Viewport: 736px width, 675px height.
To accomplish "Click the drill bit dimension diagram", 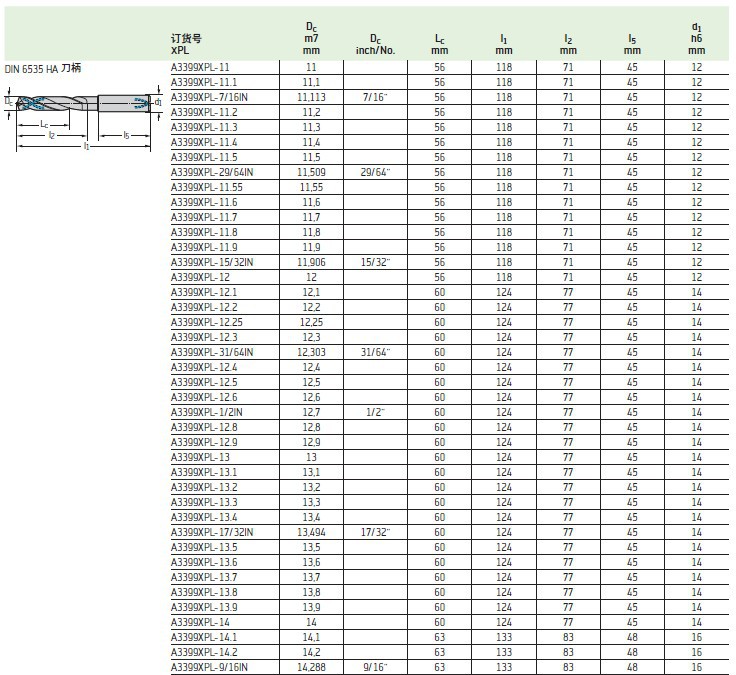I will [x=83, y=118].
